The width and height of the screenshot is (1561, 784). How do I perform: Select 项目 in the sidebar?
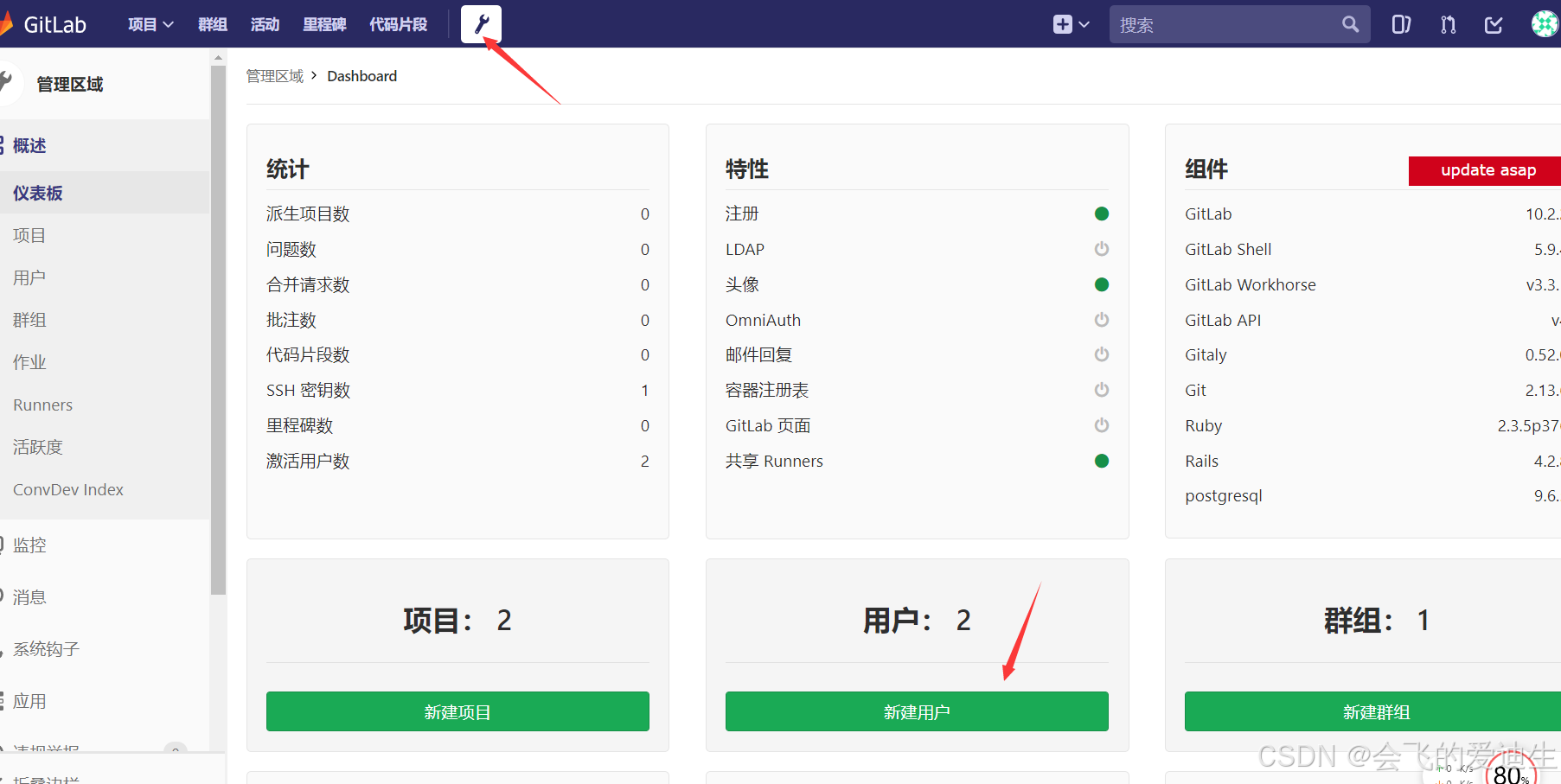[x=29, y=235]
